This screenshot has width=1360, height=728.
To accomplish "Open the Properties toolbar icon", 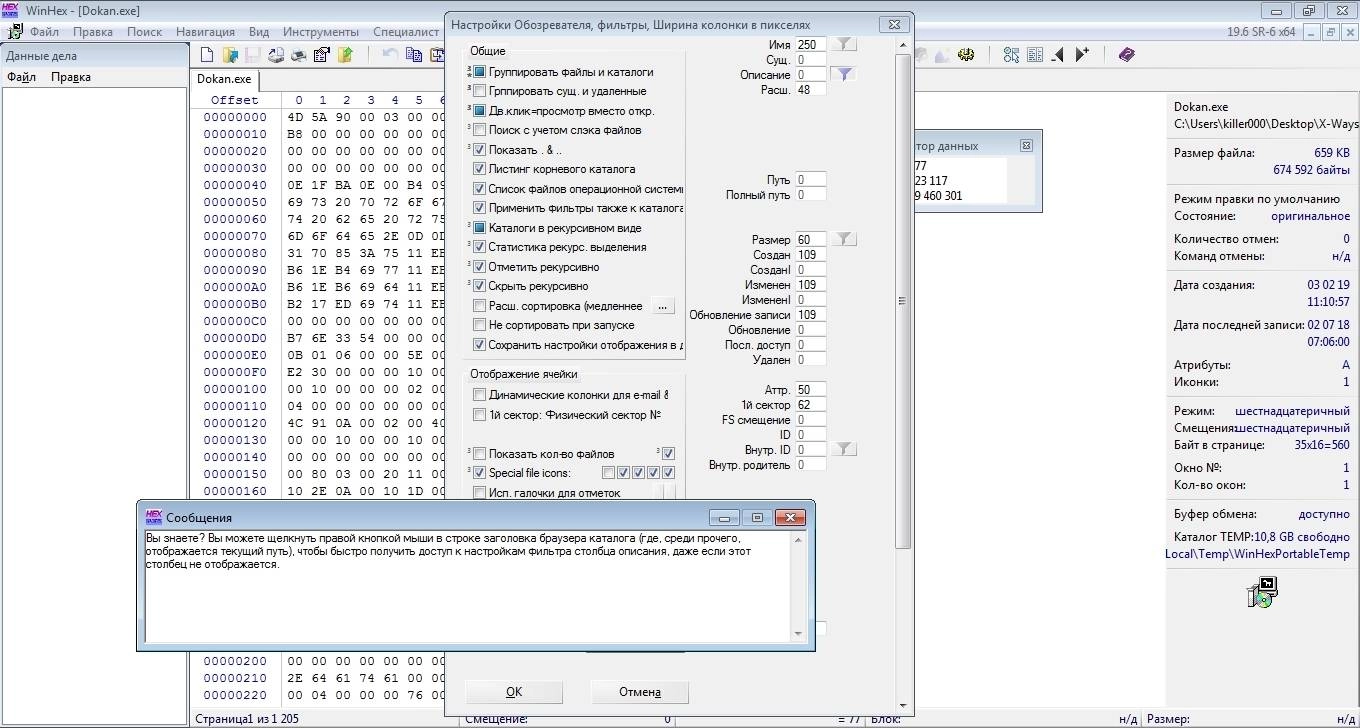I will [x=321, y=55].
